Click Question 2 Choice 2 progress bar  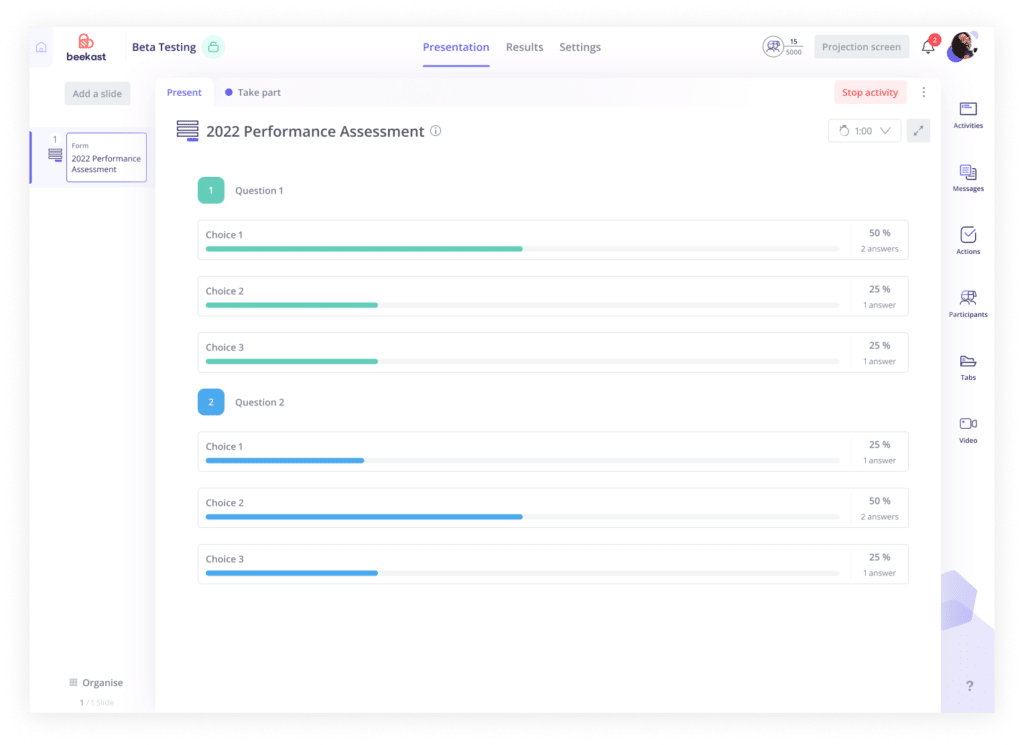tap(522, 516)
